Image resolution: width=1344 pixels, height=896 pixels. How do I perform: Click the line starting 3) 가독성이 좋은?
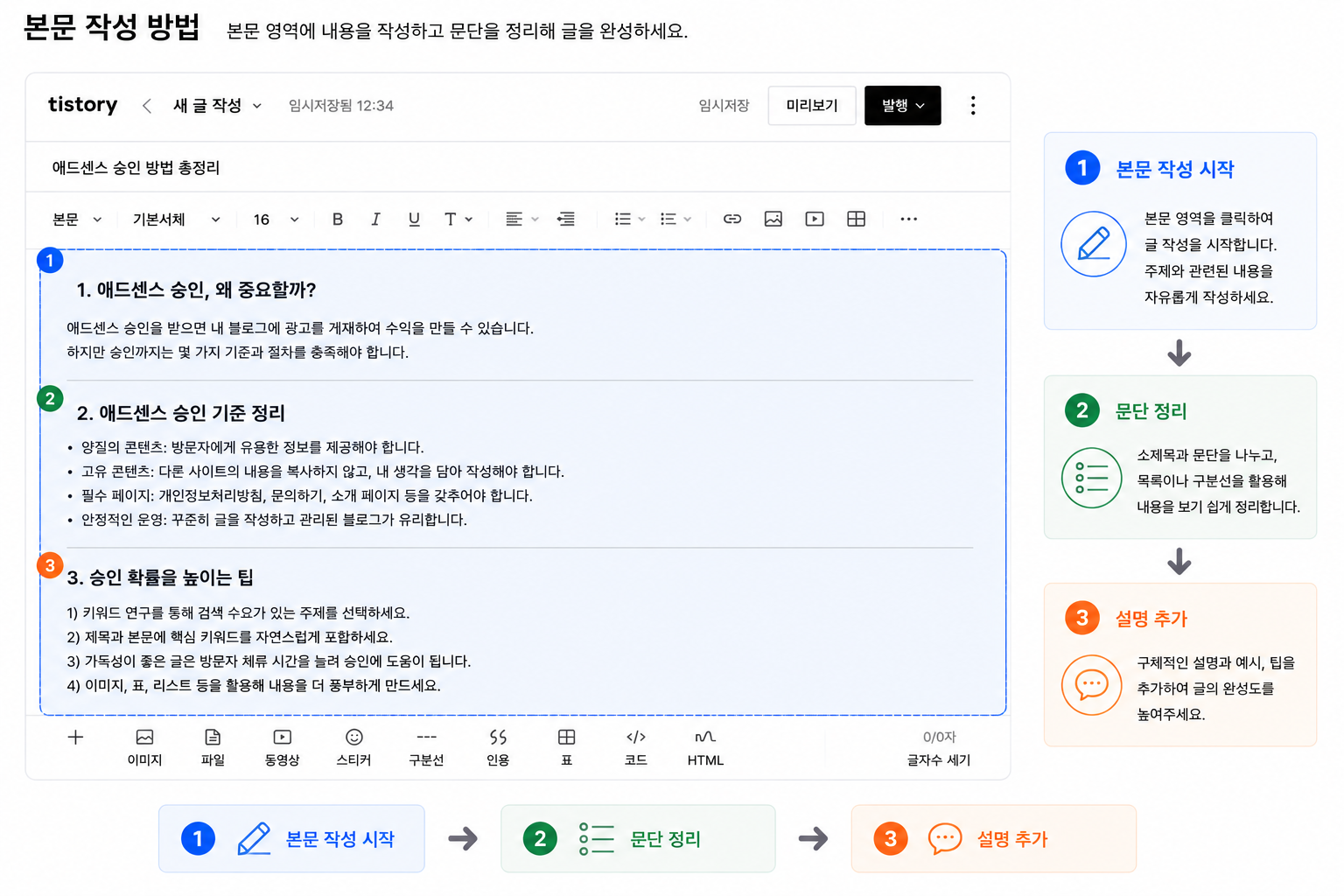[x=269, y=661]
